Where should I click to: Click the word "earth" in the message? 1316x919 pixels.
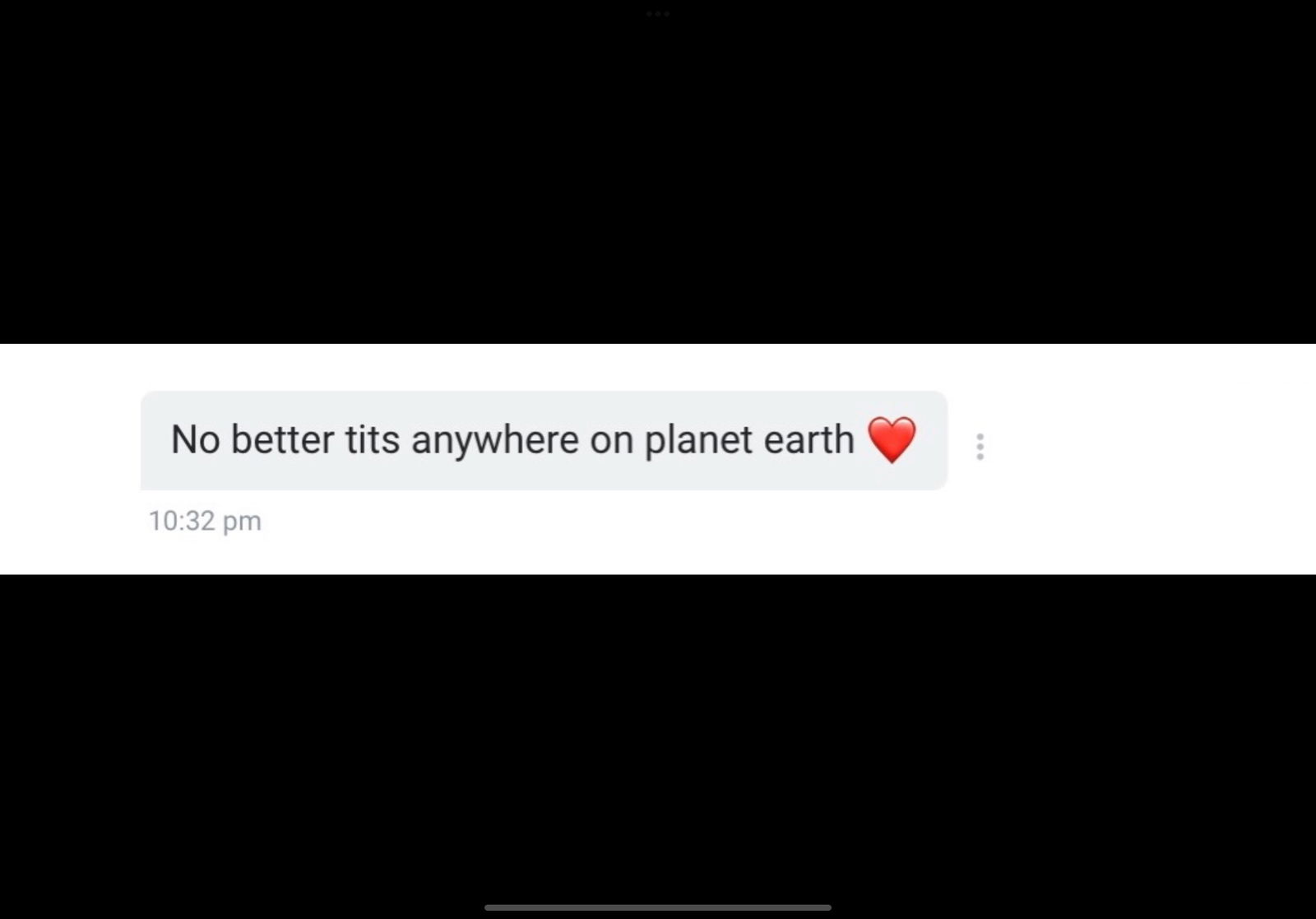click(x=809, y=439)
